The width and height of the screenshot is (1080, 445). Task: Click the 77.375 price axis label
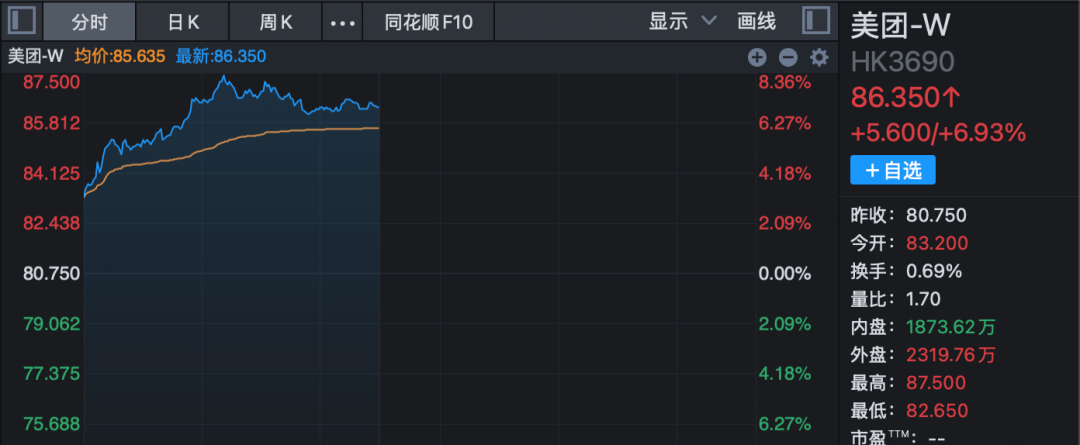coord(52,373)
